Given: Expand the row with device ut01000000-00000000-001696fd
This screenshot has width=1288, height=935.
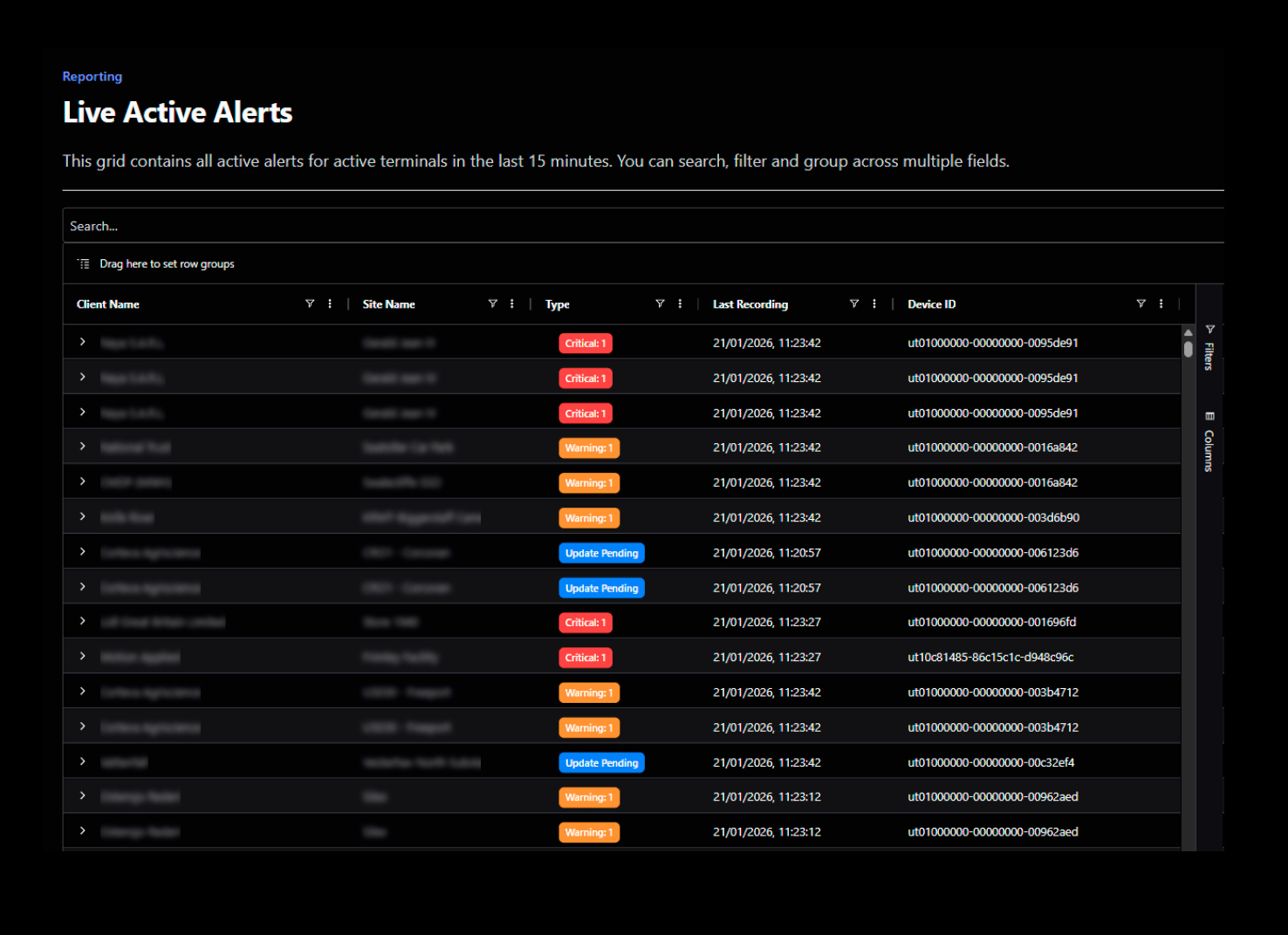Looking at the screenshot, I should pos(83,621).
